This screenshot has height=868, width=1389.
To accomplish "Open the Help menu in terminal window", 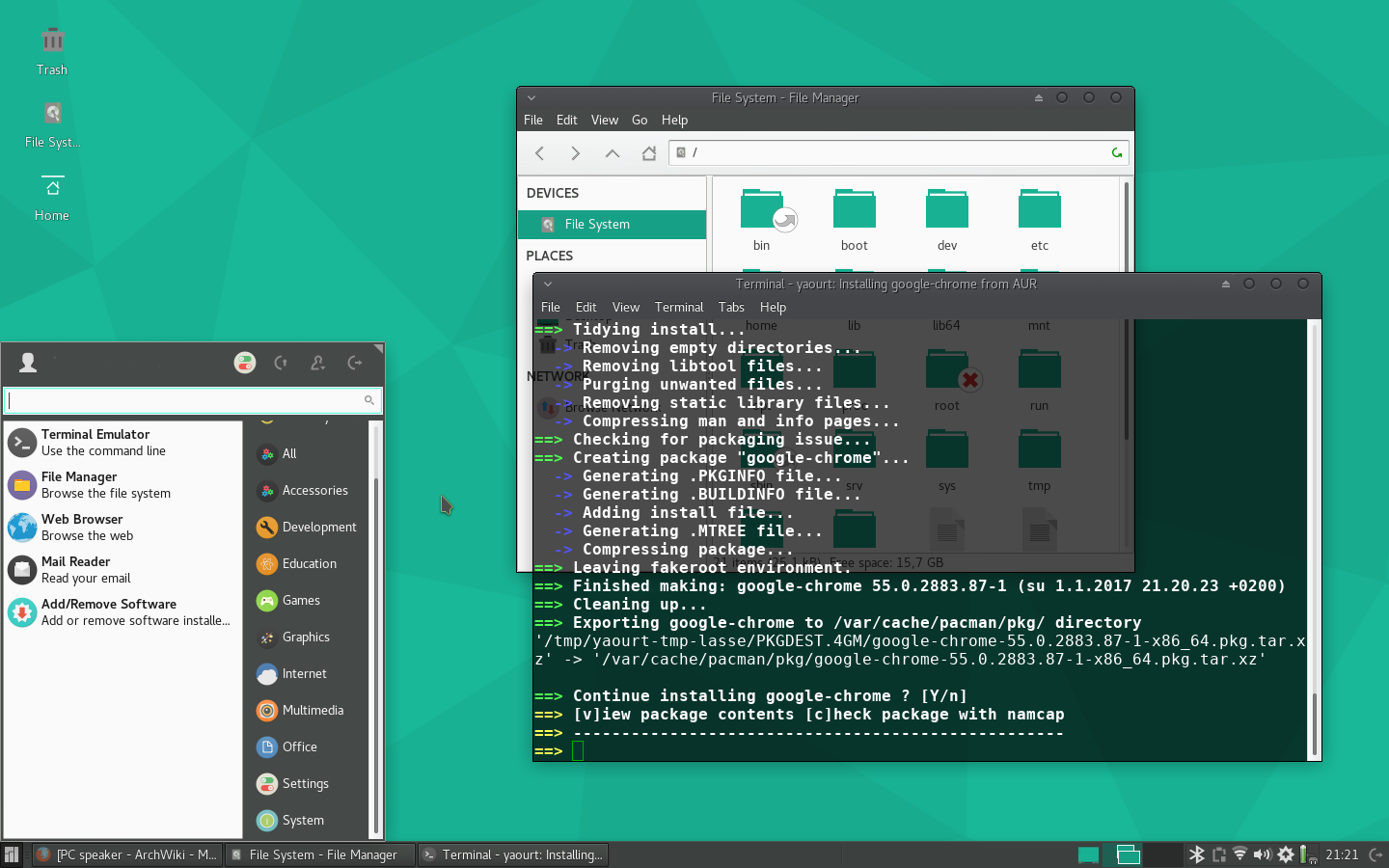I will 773,307.
